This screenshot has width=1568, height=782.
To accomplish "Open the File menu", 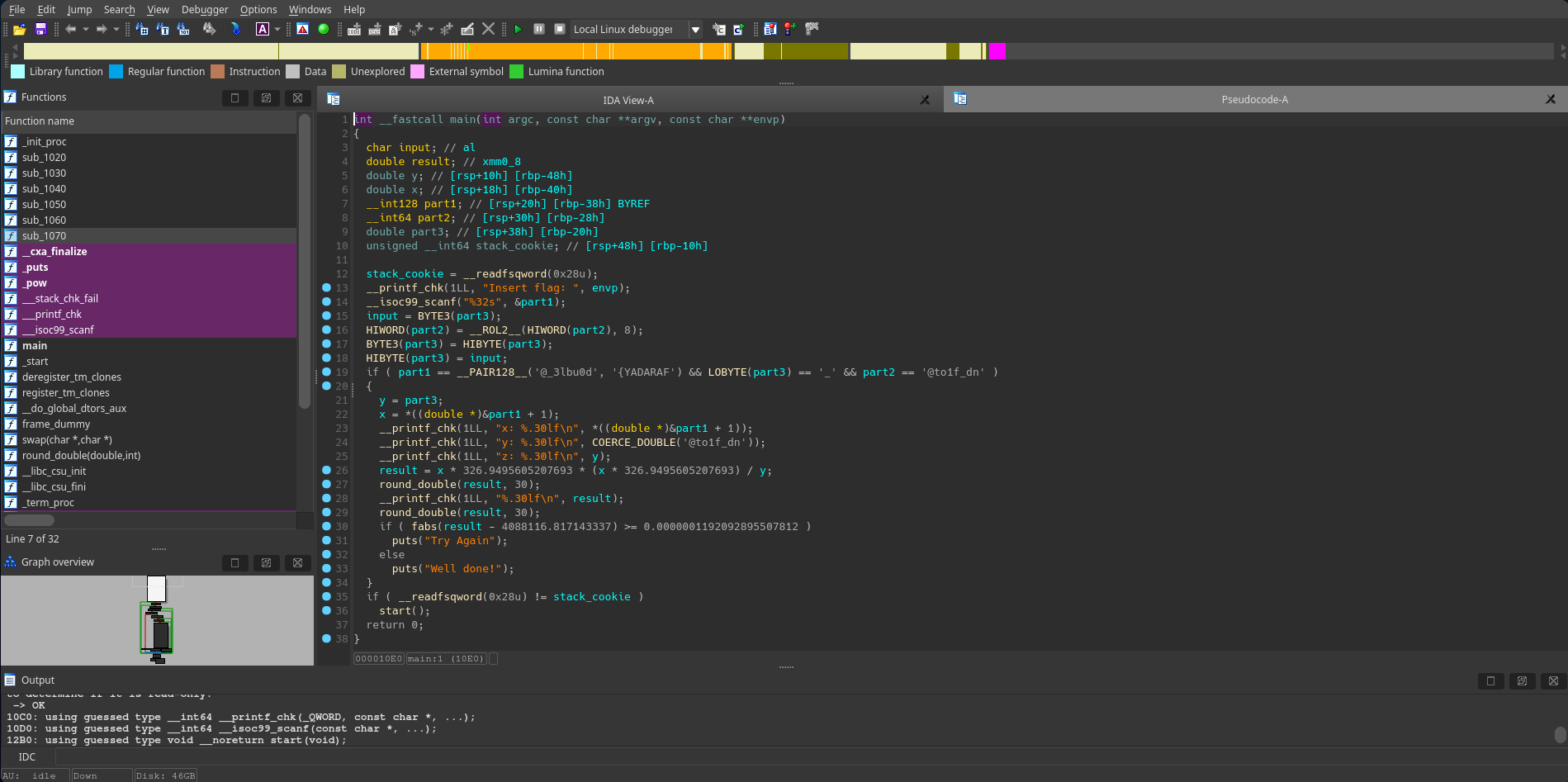I will pos(17,9).
